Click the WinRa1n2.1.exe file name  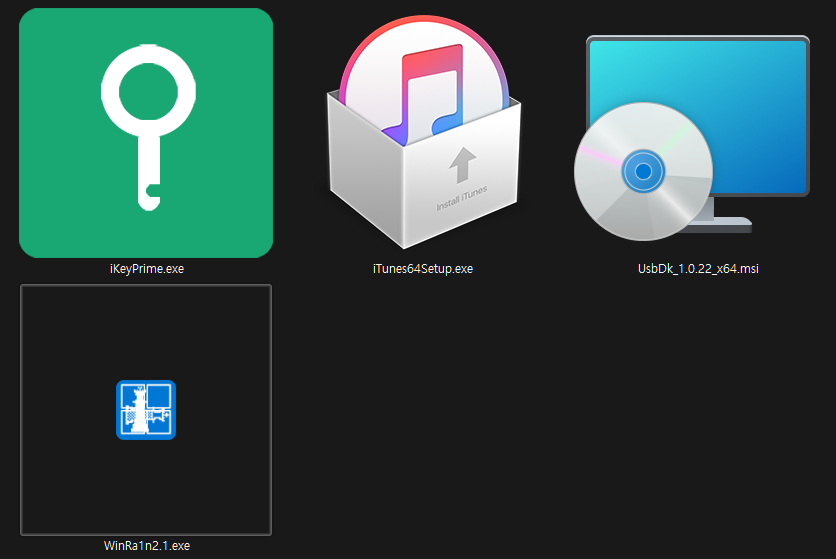147,546
